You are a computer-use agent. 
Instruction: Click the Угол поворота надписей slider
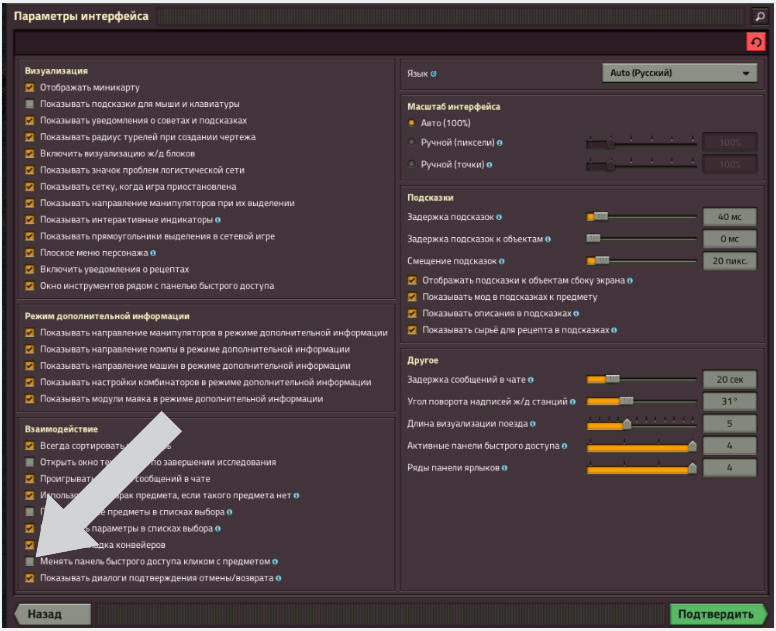click(x=641, y=401)
